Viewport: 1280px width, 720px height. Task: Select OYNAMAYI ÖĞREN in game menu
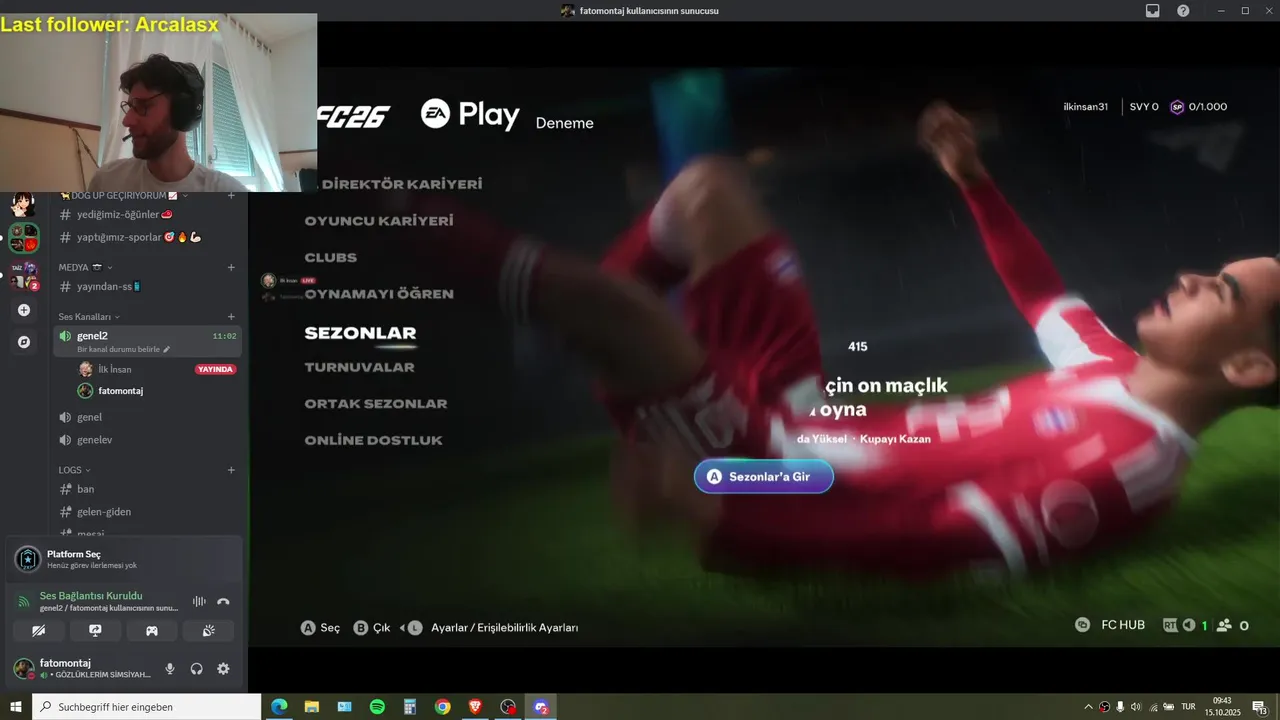point(379,294)
